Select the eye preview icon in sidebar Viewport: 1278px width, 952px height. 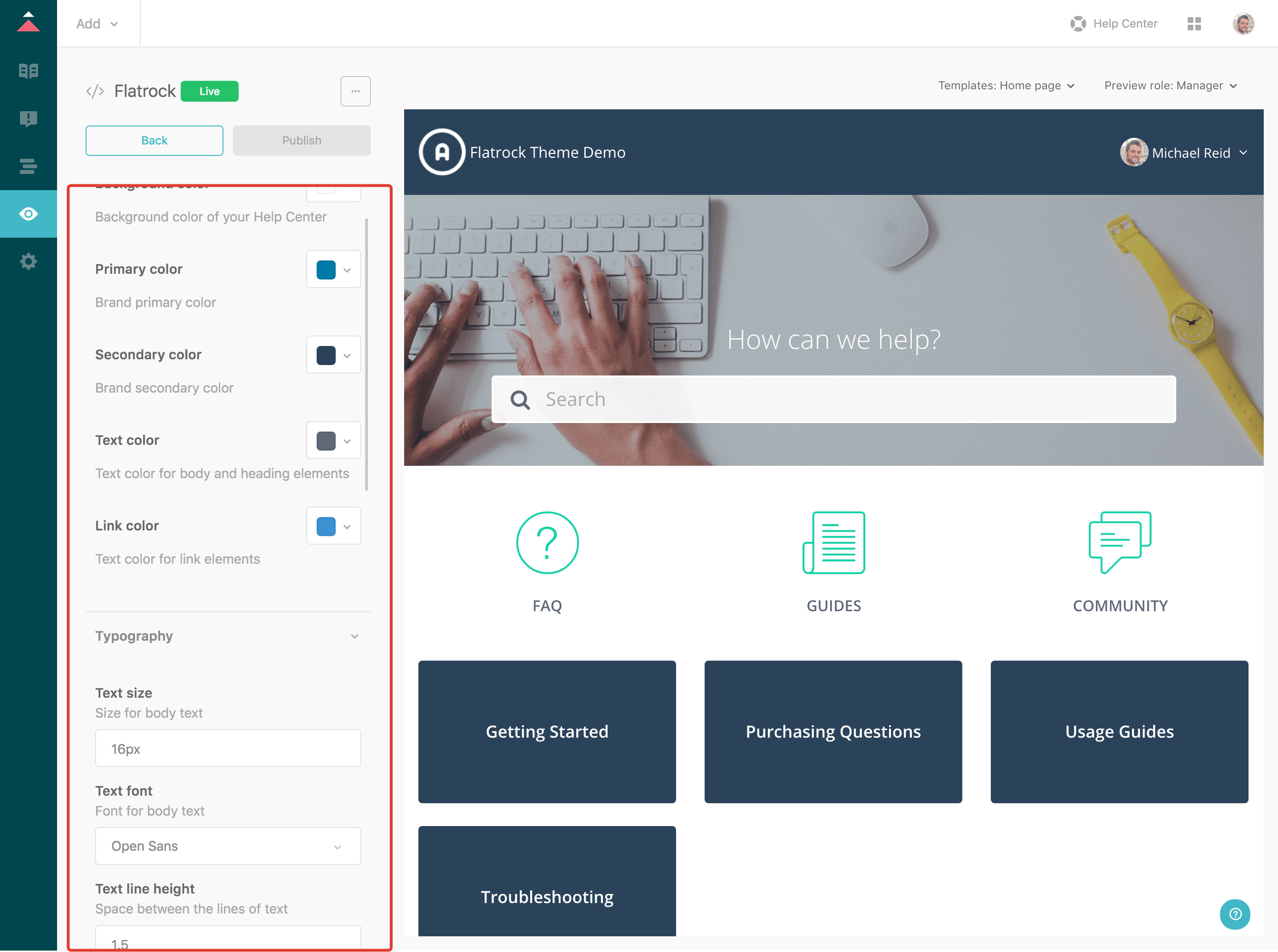tap(28, 214)
